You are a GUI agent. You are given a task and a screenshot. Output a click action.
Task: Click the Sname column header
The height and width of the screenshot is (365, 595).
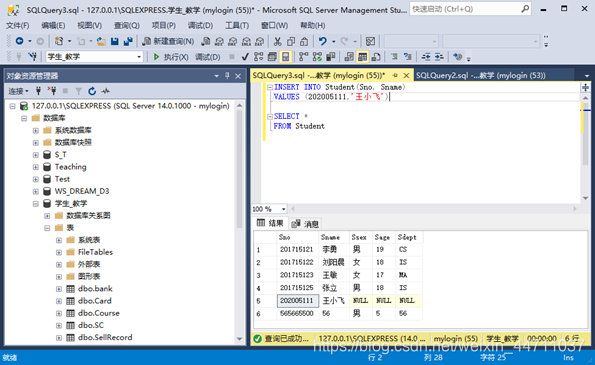click(x=333, y=237)
